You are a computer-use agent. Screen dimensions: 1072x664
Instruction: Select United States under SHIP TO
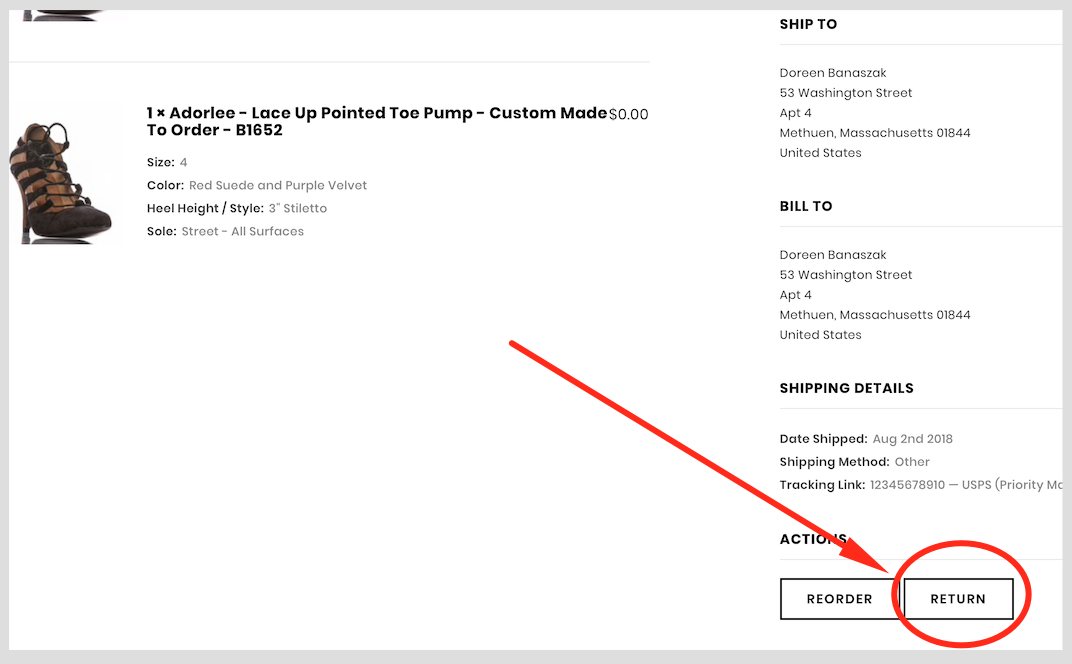pyautogui.click(x=820, y=153)
